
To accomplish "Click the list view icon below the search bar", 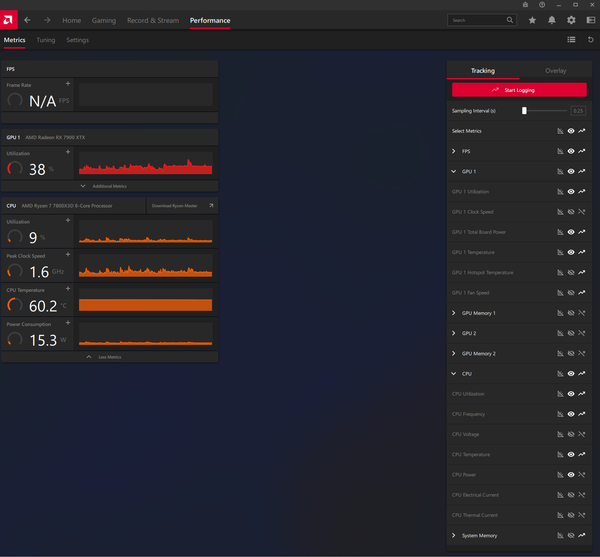I will pyautogui.click(x=571, y=40).
